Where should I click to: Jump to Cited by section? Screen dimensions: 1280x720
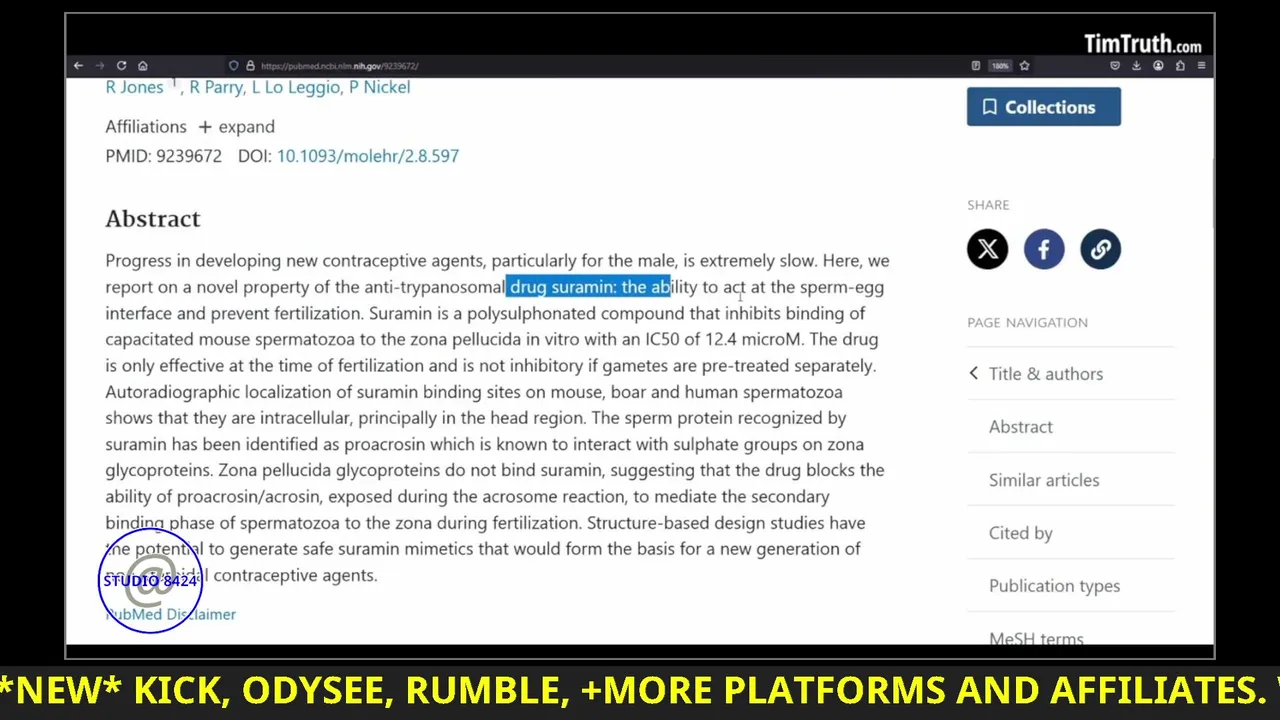click(1021, 533)
